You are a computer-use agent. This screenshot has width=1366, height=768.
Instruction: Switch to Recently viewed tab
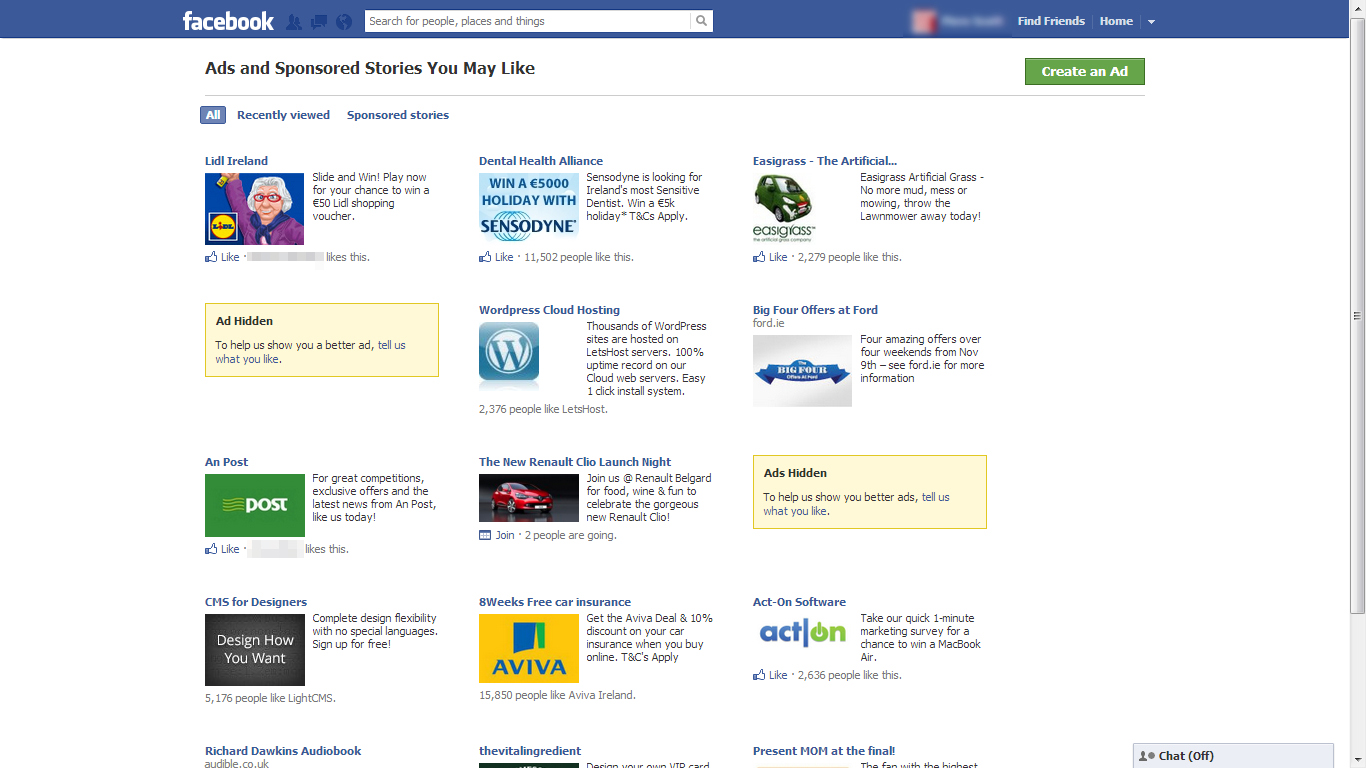pyautogui.click(x=283, y=115)
